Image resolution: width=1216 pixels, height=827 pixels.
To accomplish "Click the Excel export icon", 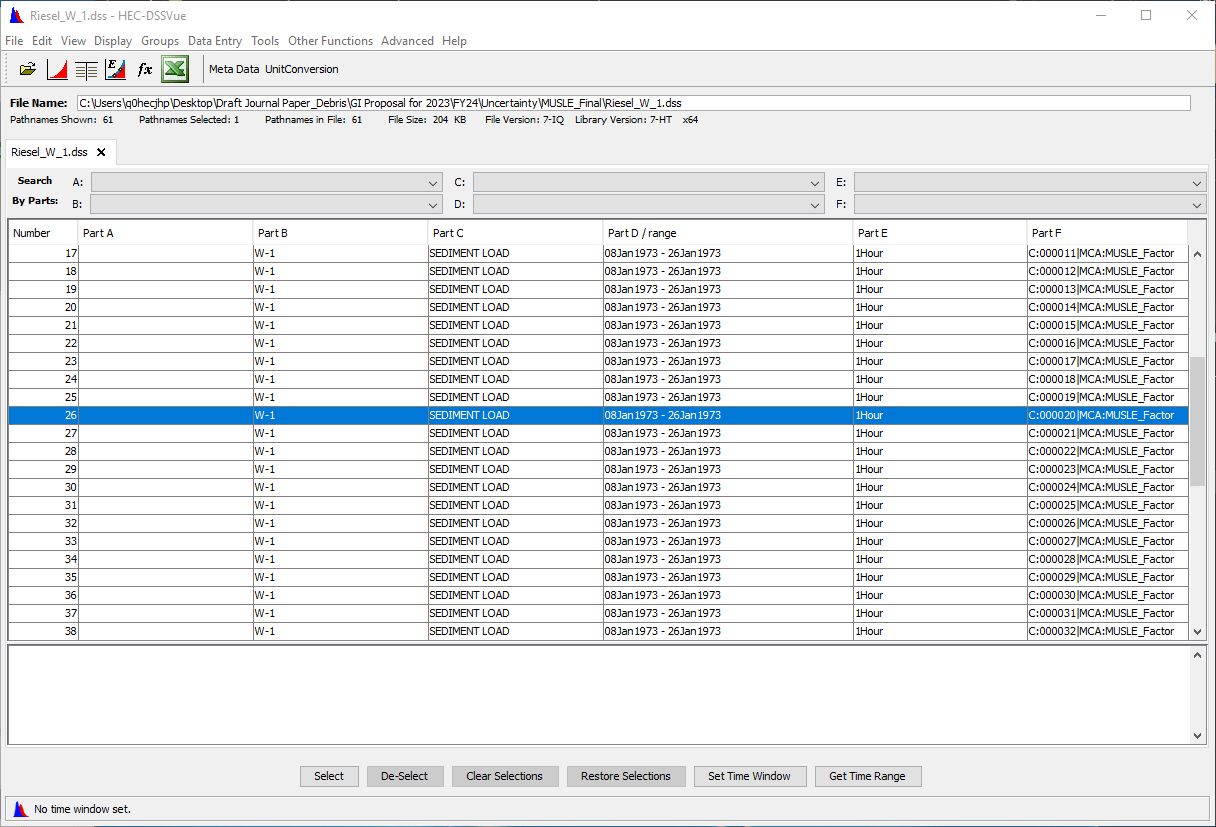I will [175, 69].
